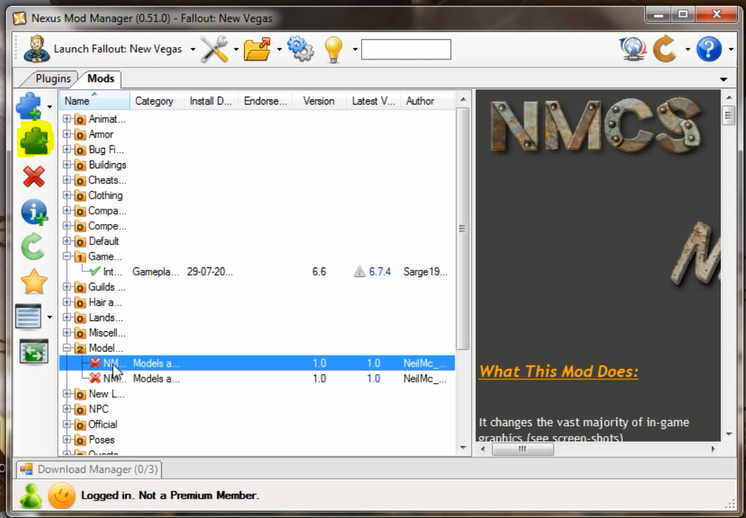Viewport: 746px width, 518px height.
Task: Toggle red X status of selected NM mod
Action: 95,363
